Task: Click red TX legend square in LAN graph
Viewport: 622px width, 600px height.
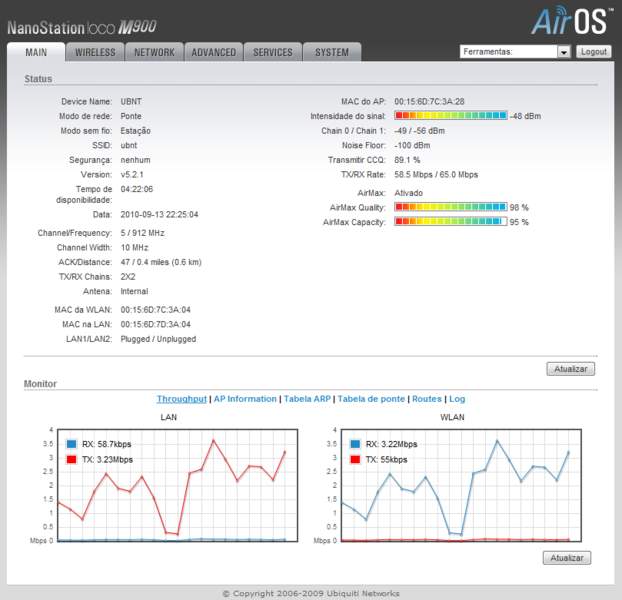Action: [x=71, y=459]
